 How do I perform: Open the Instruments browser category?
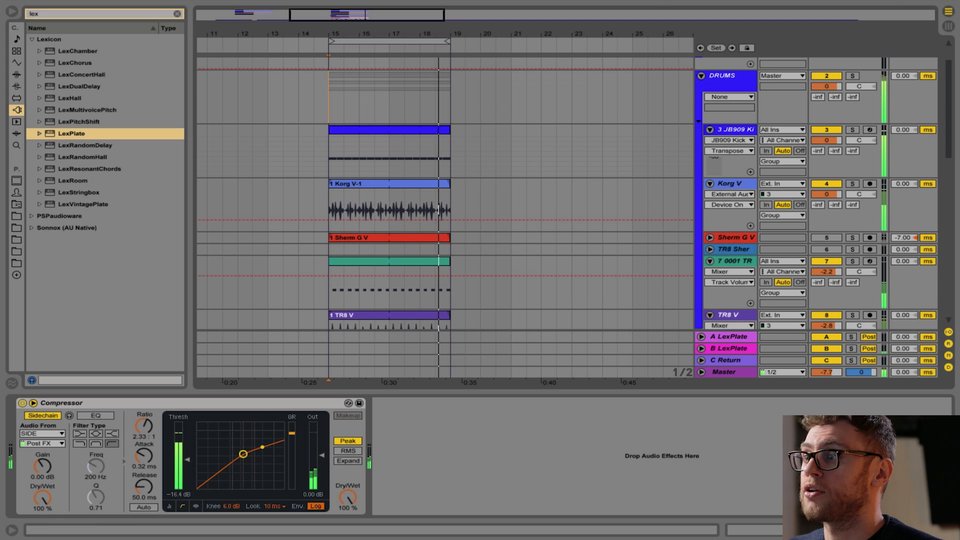point(17,62)
